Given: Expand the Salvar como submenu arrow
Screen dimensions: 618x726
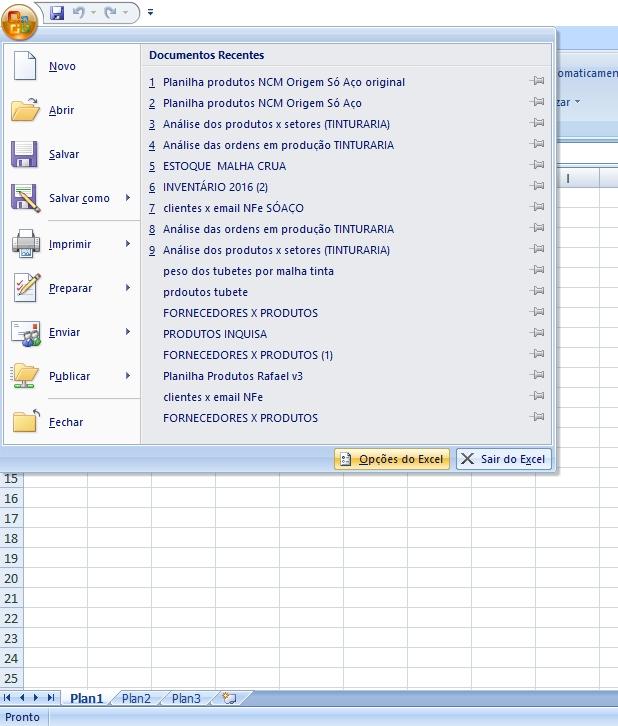Looking at the screenshot, I should pyautogui.click(x=128, y=198).
